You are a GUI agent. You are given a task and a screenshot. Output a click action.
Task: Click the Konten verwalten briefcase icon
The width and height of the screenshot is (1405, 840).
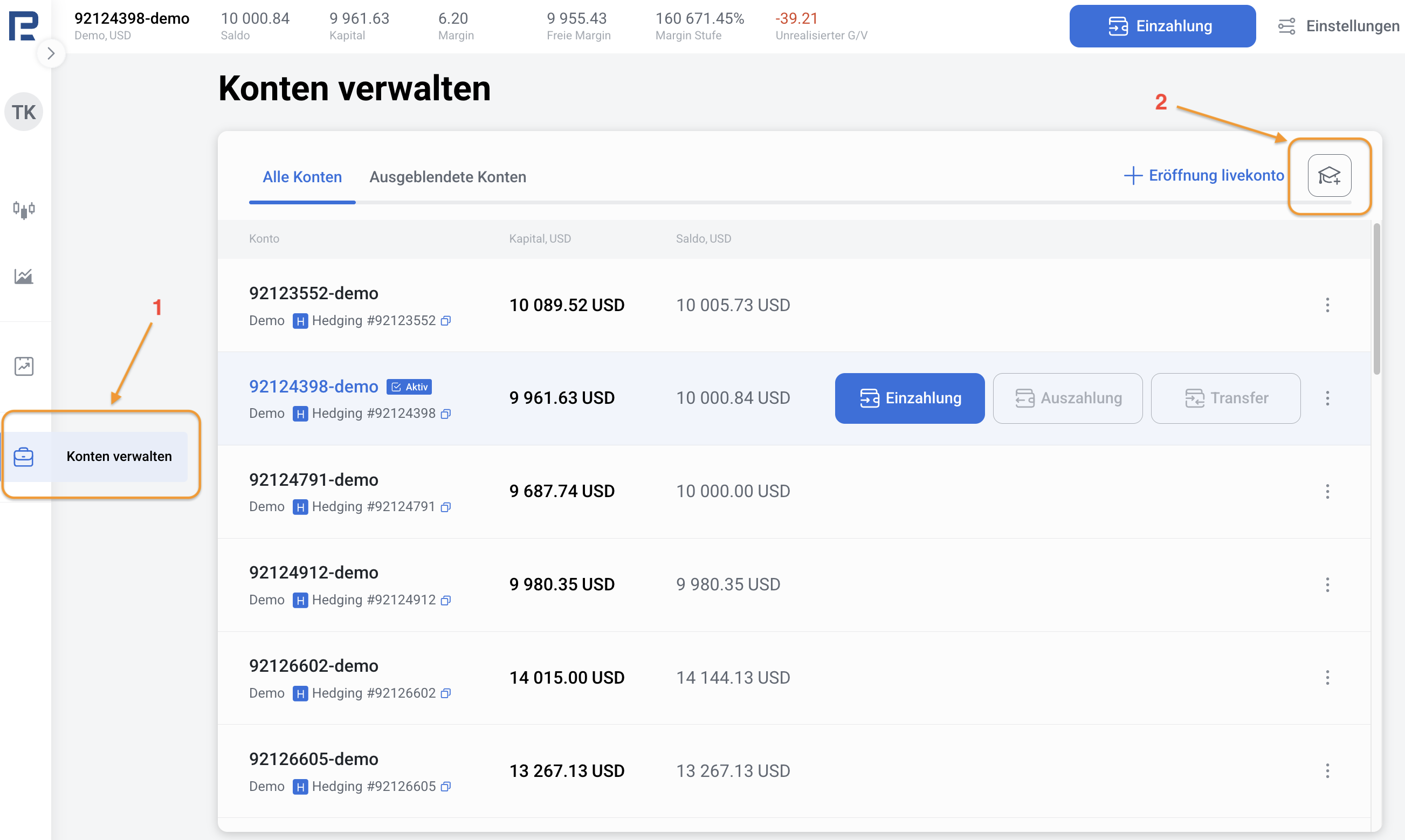24,457
